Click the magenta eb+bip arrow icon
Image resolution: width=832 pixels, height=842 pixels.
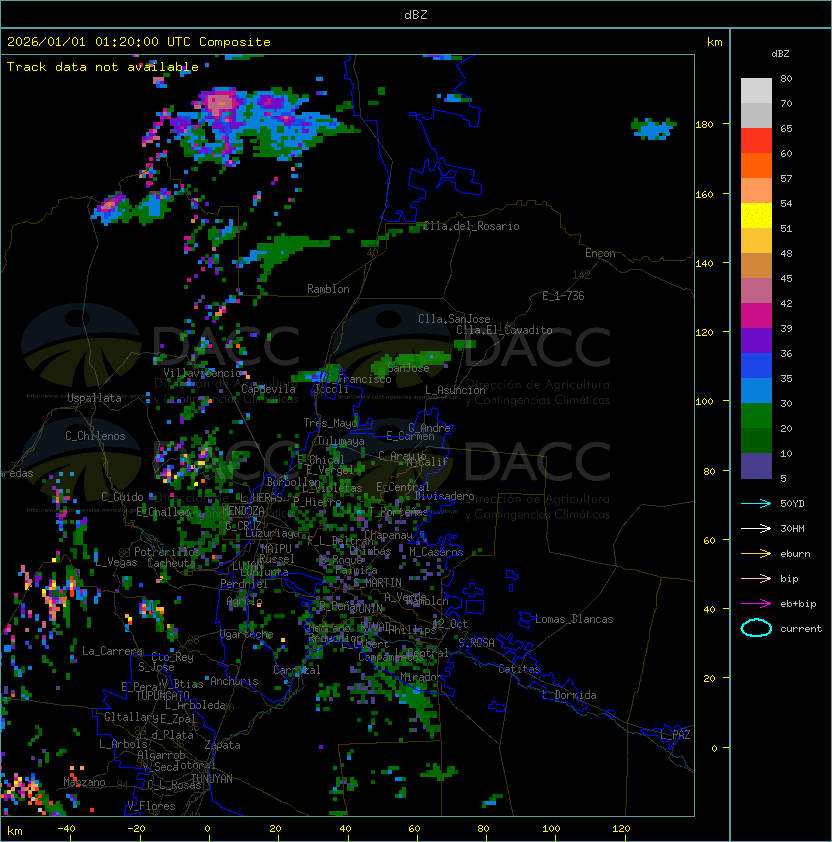pos(756,603)
